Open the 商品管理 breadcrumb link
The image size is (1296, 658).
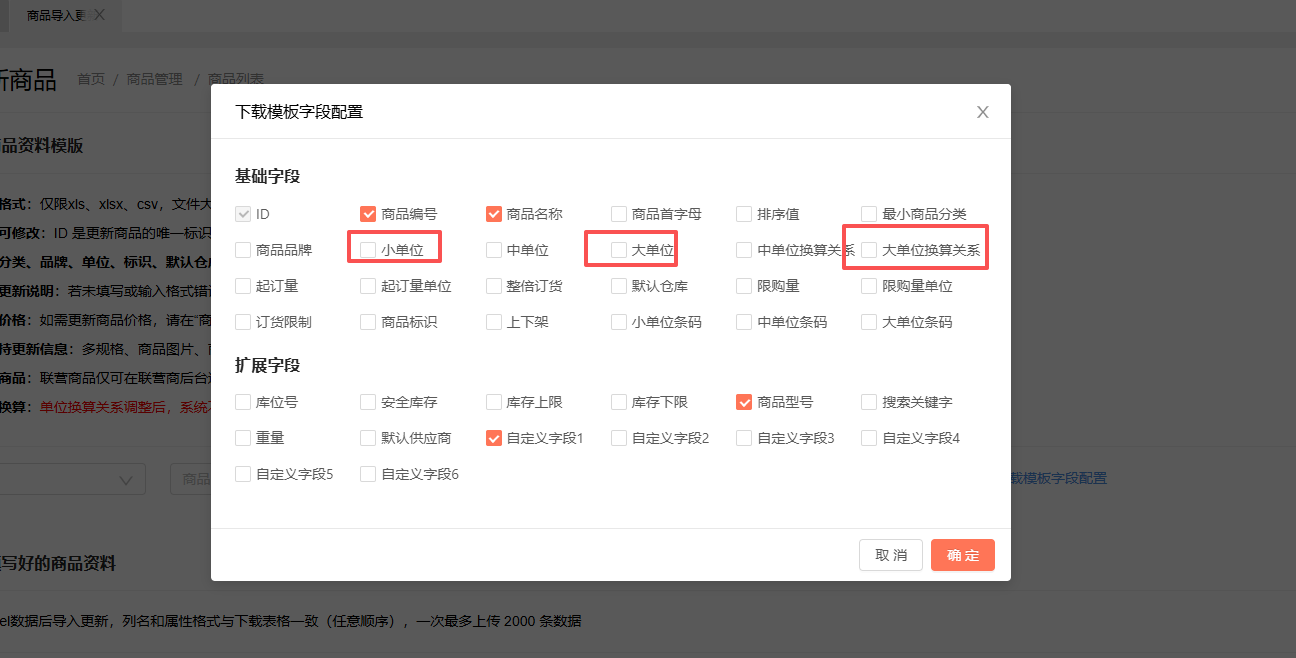(x=155, y=79)
